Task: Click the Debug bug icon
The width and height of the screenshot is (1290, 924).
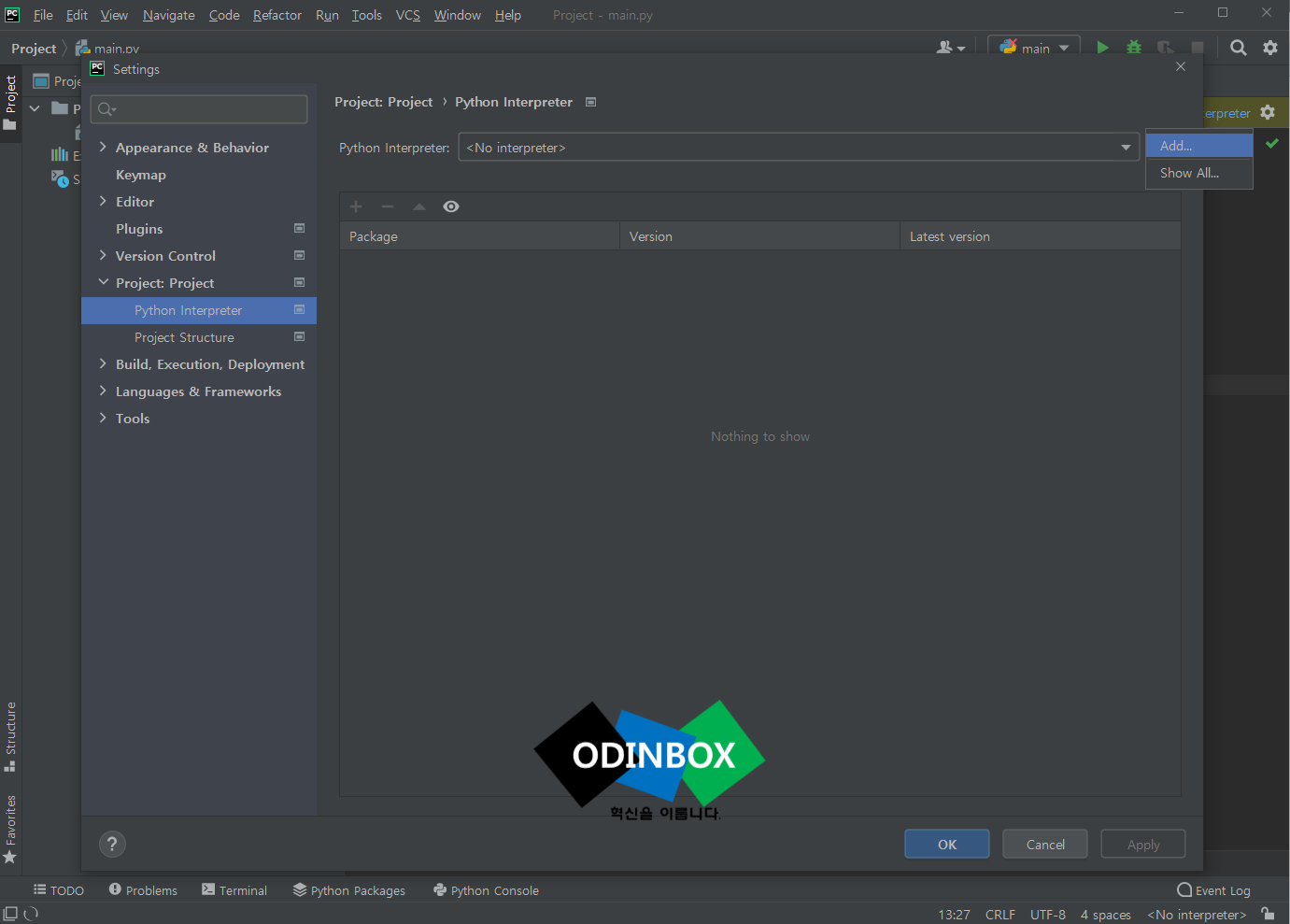Action: pos(1134,48)
